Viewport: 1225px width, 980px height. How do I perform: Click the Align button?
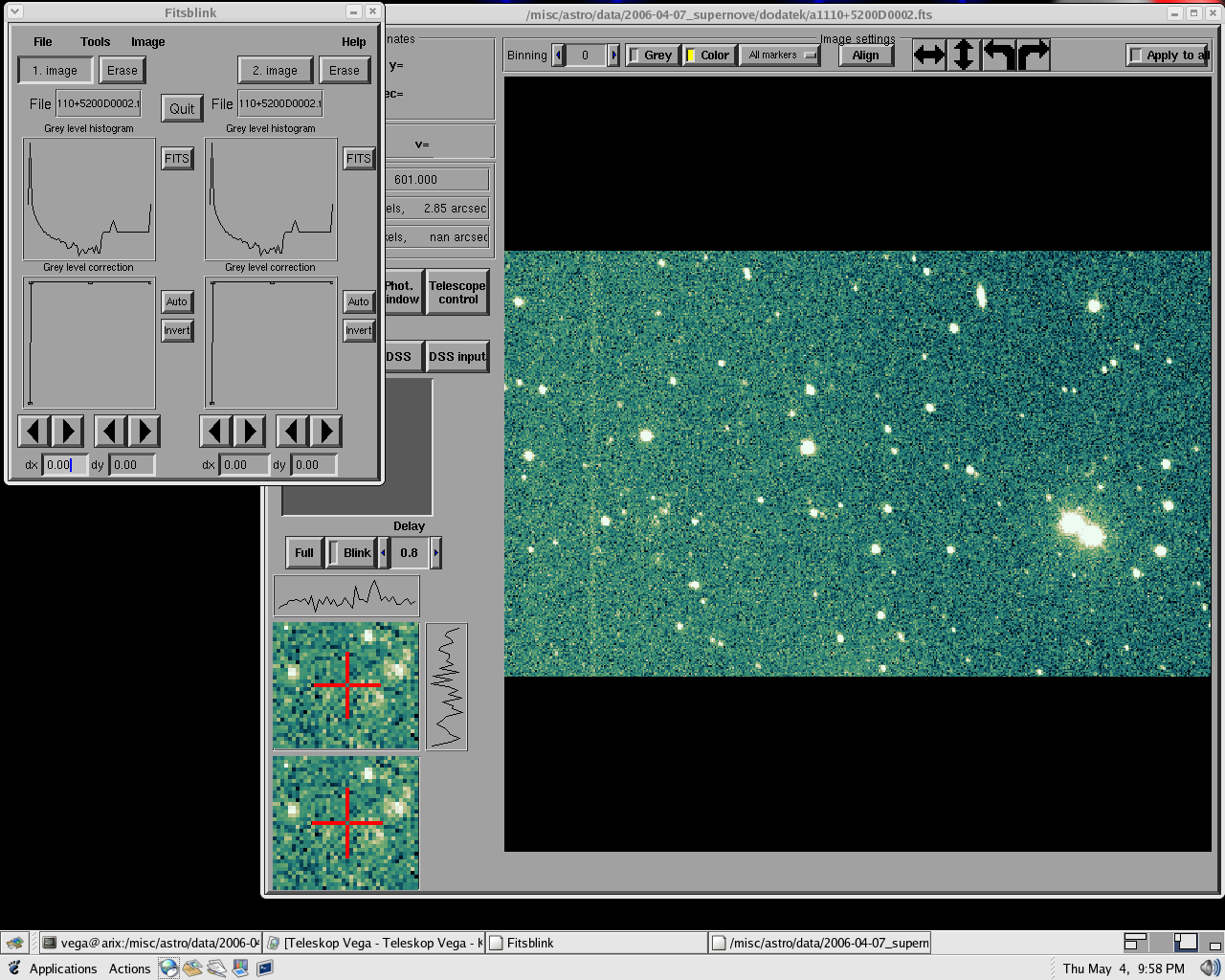click(865, 56)
